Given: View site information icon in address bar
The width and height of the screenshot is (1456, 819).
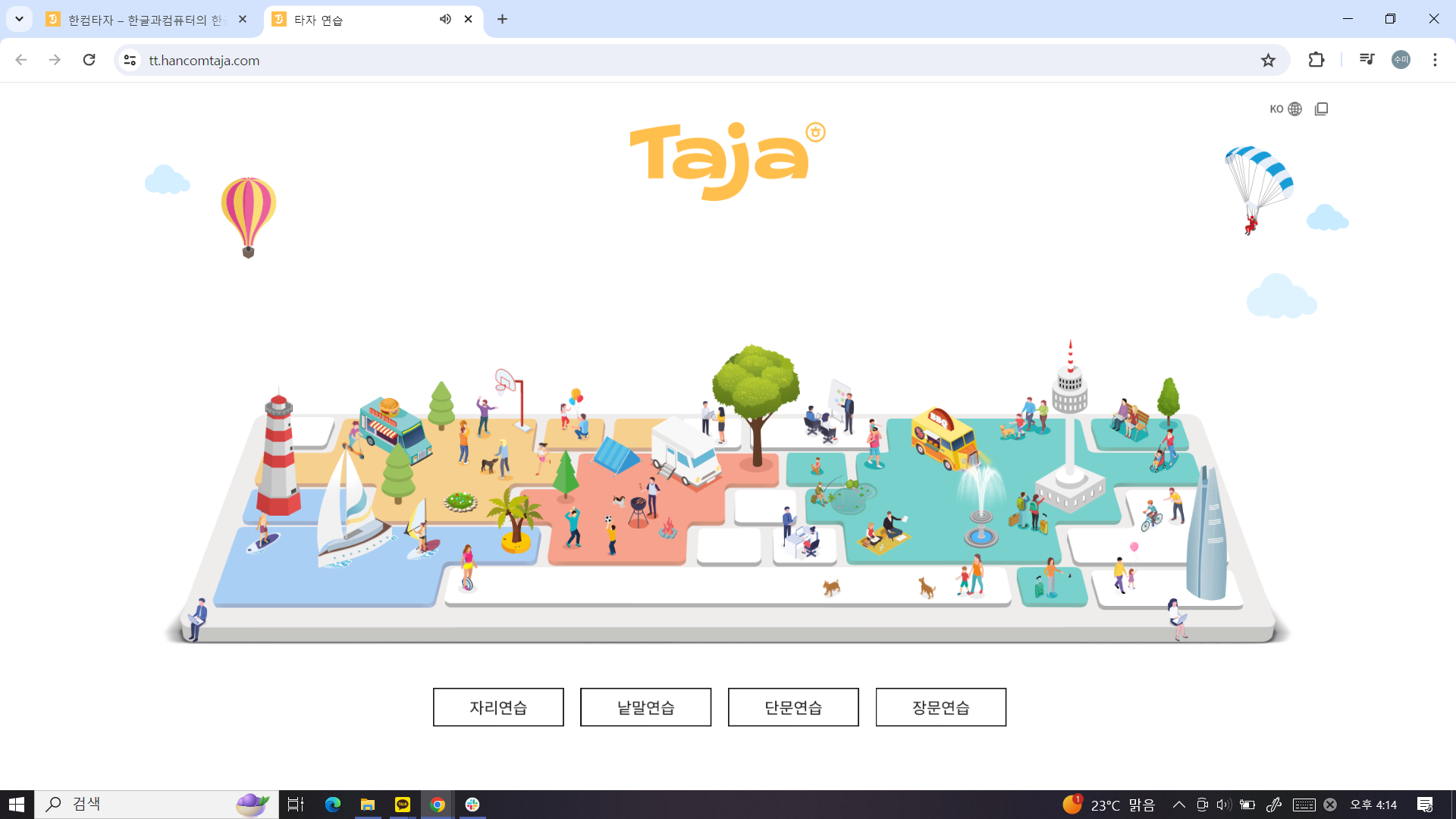Looking at the screenshot, I should [x=130, y=60].
